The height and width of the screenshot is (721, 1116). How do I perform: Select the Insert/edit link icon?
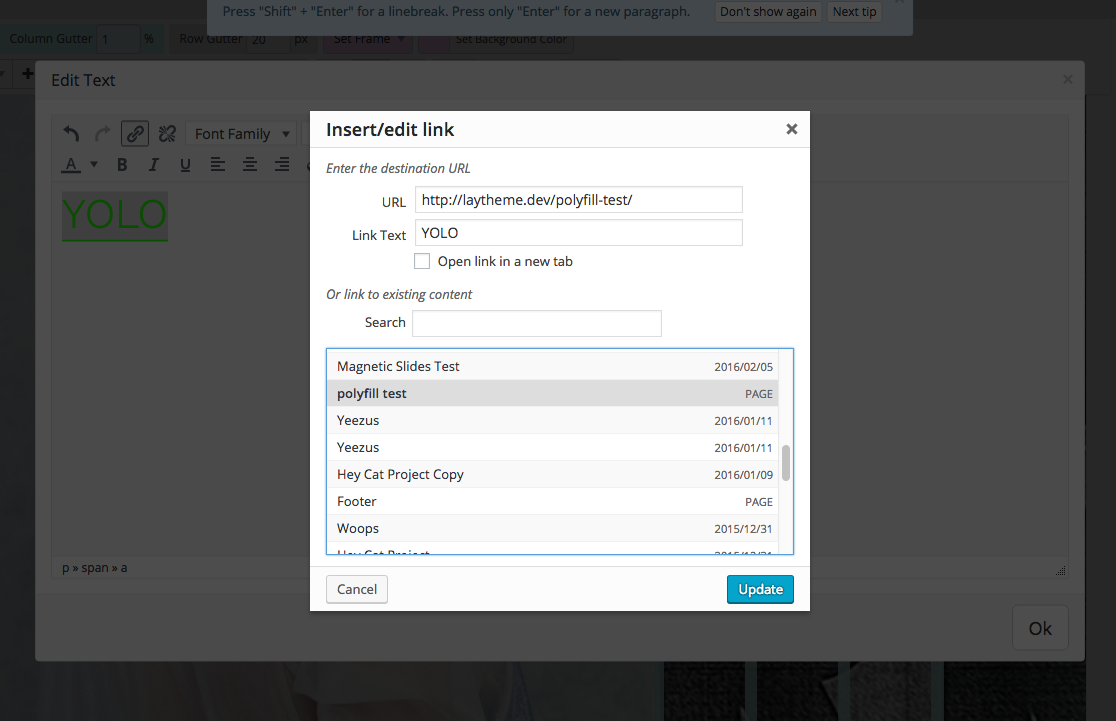click(x=134, y=133)
